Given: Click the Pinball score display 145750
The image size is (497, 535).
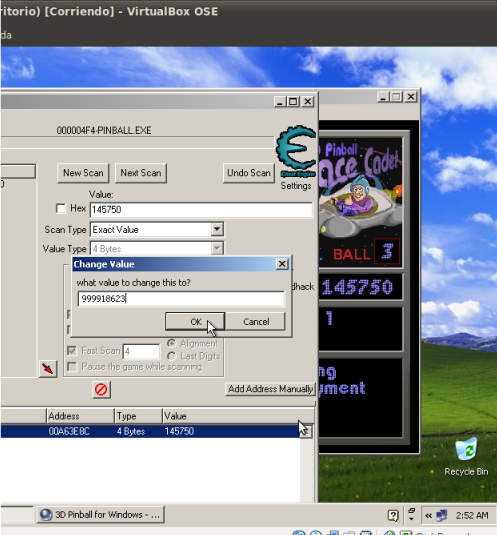Looking at the screenshot, I should pyautogui.click(x=357, y=287).
